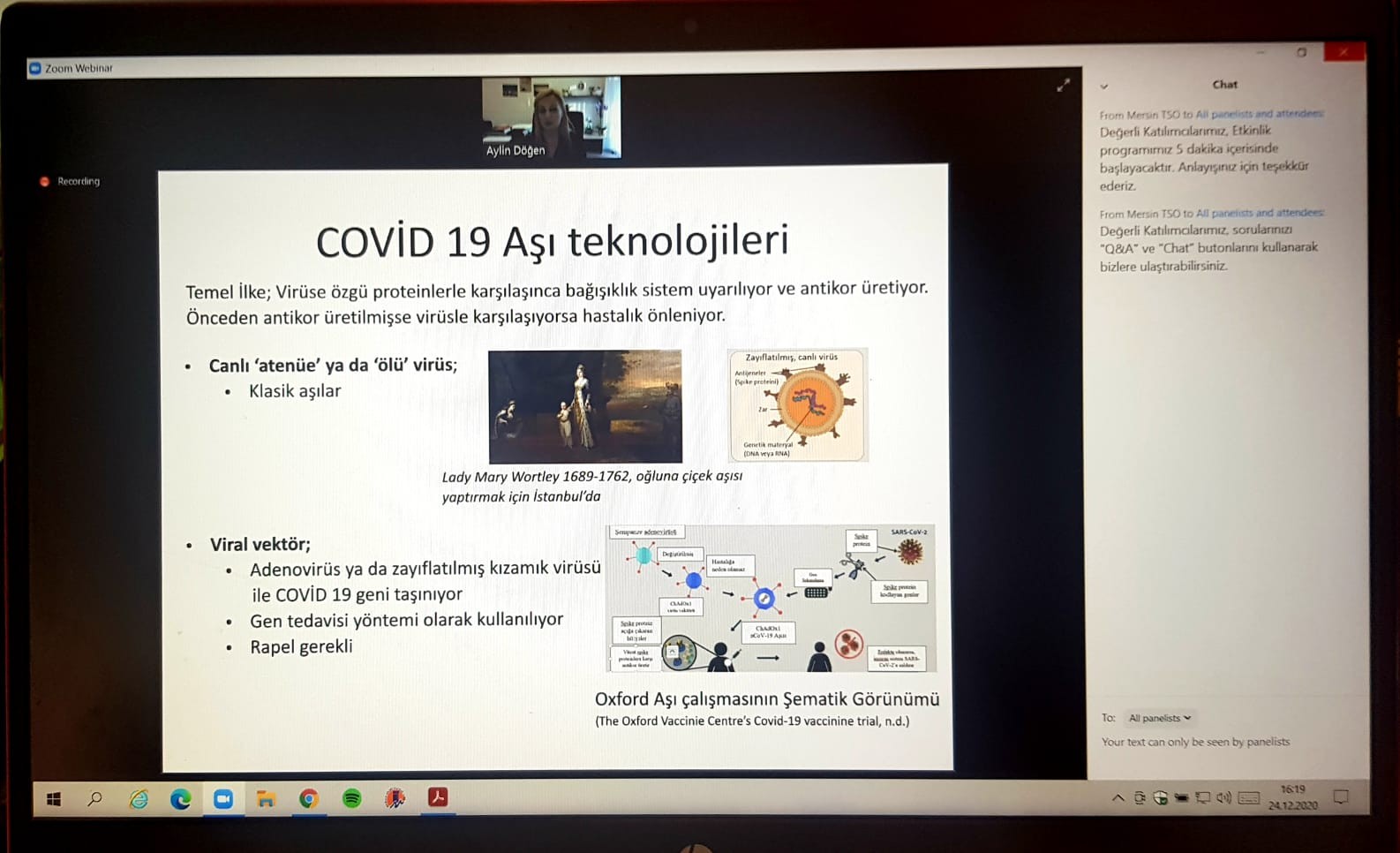Collapse the Chat panel chevron
Image resolution: width=1400 pixels, height=853 pixels.
1103,87
